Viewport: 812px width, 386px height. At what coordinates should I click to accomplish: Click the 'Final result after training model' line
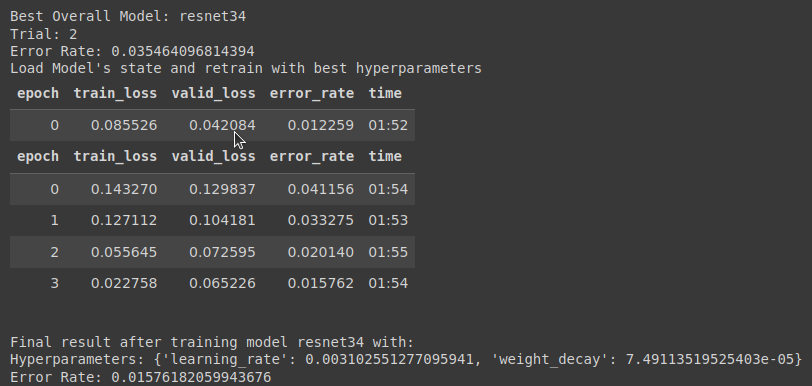pyautogui.click(x=212, y=342)
